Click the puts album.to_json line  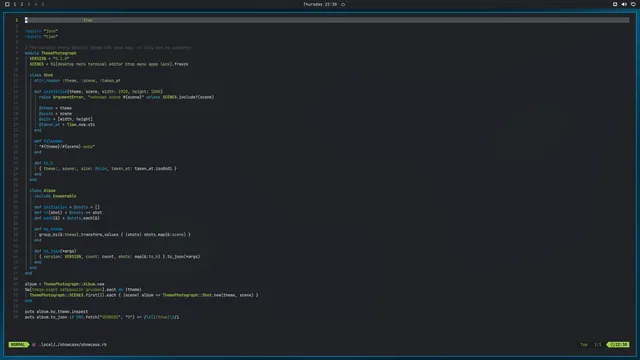(x=102, y=317)
